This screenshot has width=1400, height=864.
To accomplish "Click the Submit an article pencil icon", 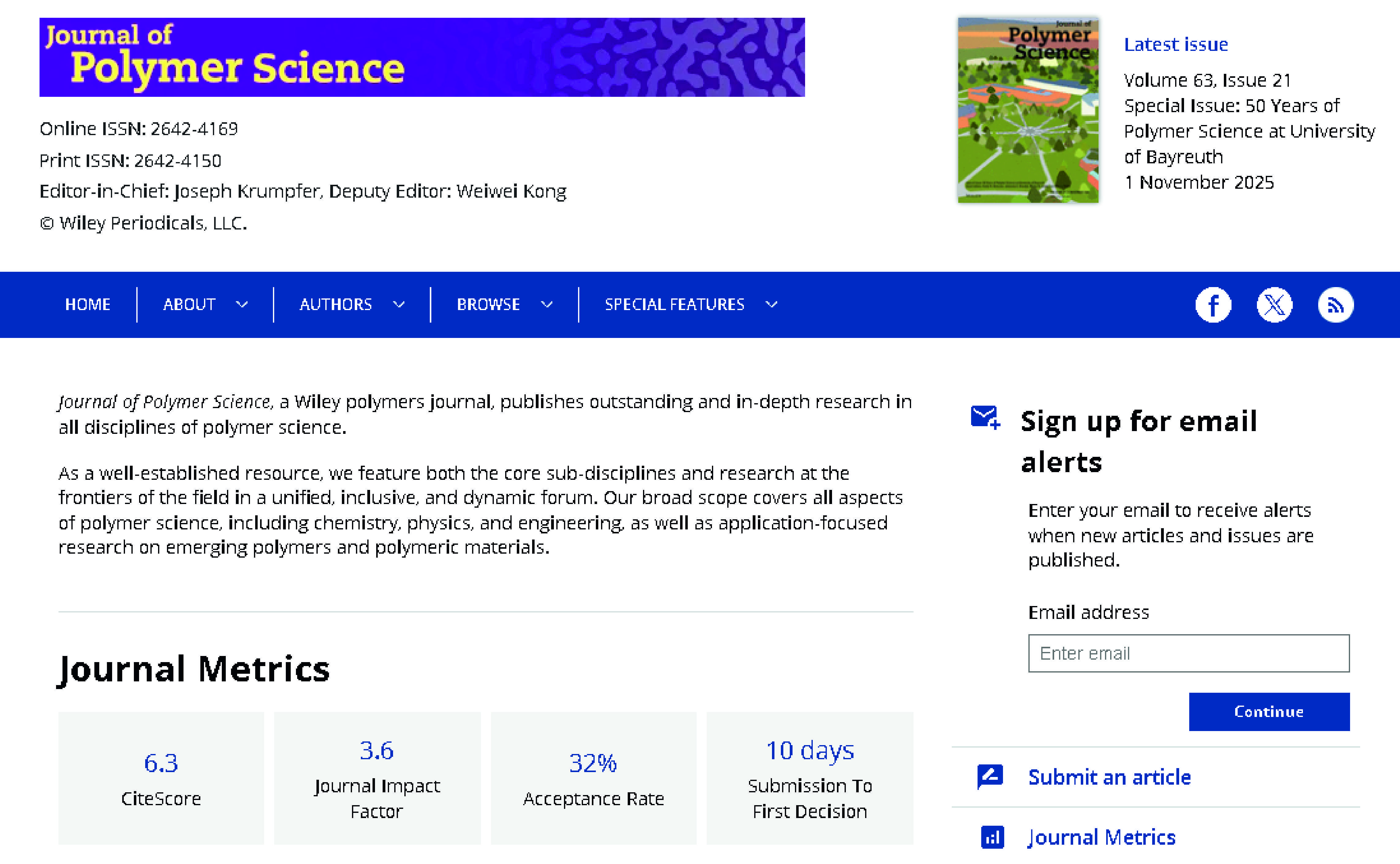I will click(990, 777).
